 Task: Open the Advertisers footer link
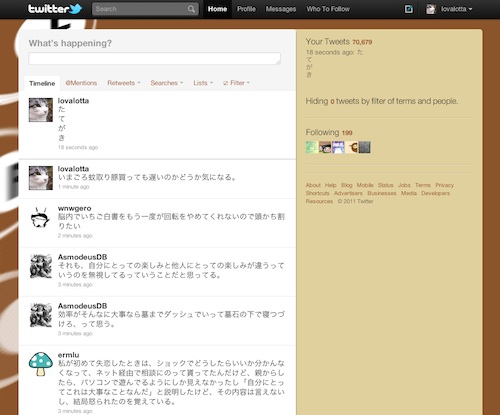[x=348, y=193]
